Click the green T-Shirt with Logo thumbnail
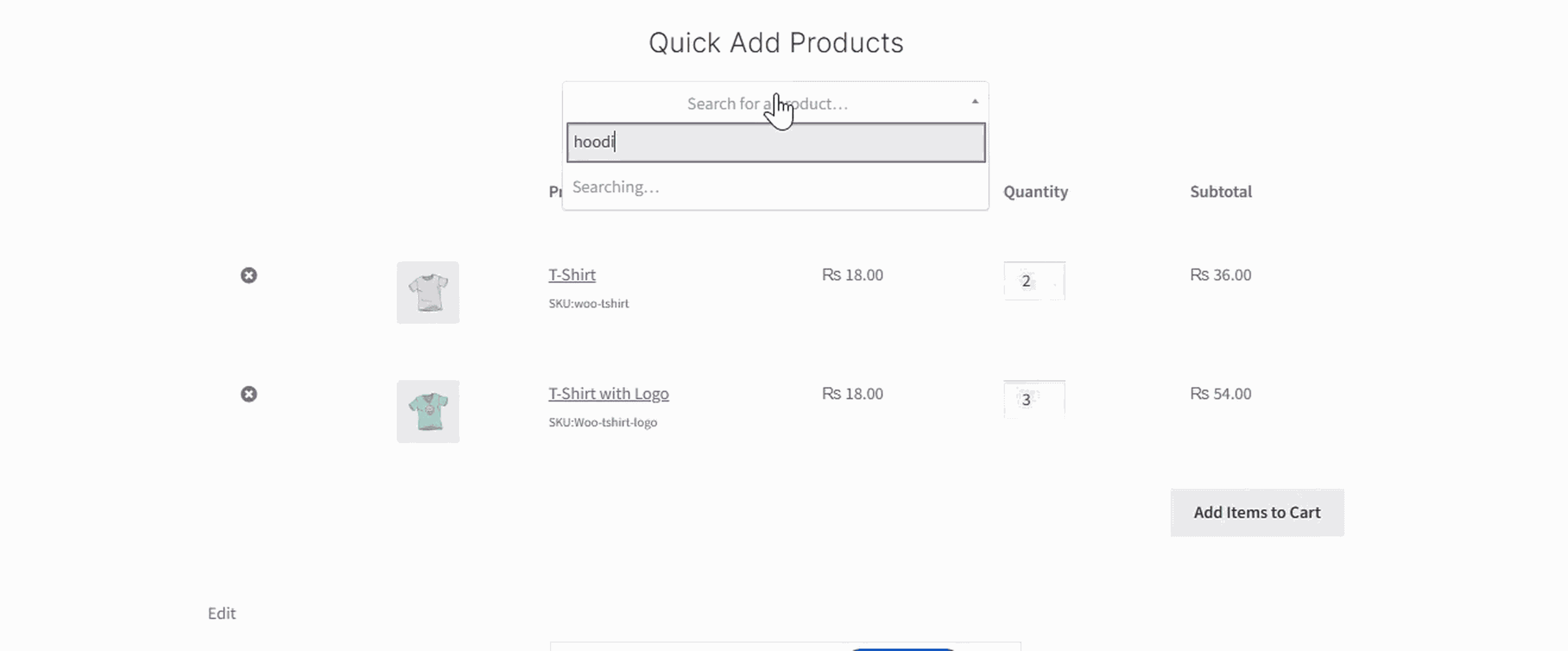 pyautogui.click(x=428, y=412)
